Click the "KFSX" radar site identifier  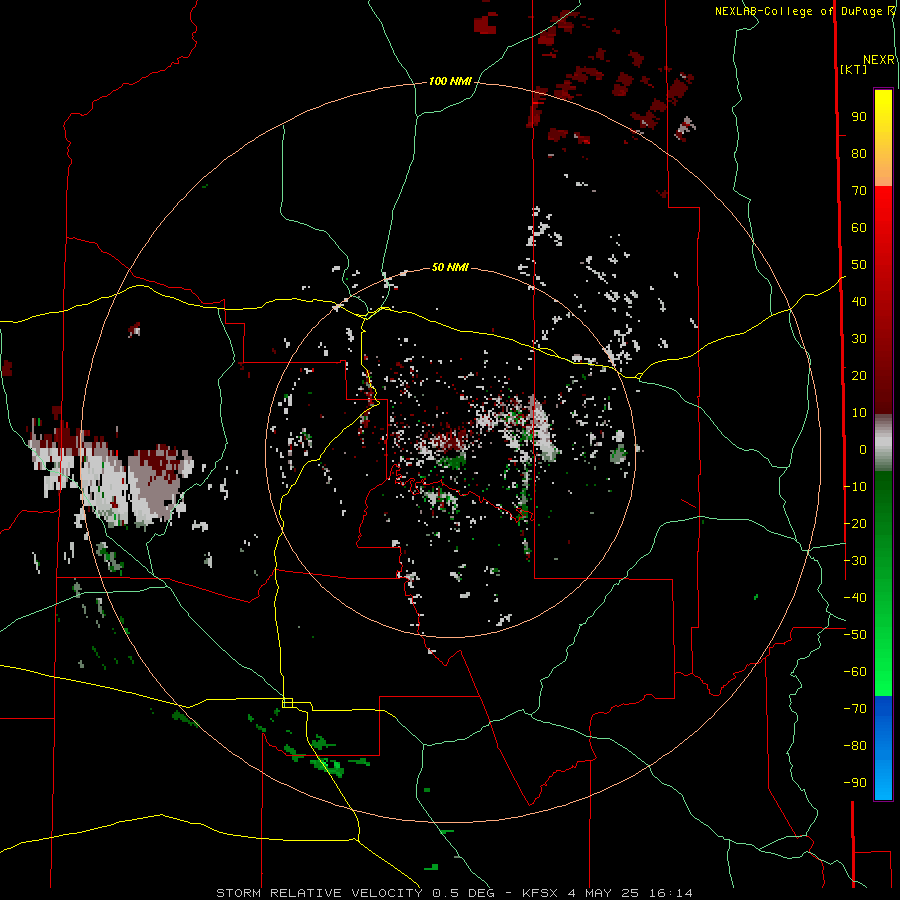[x=540, y=893]
